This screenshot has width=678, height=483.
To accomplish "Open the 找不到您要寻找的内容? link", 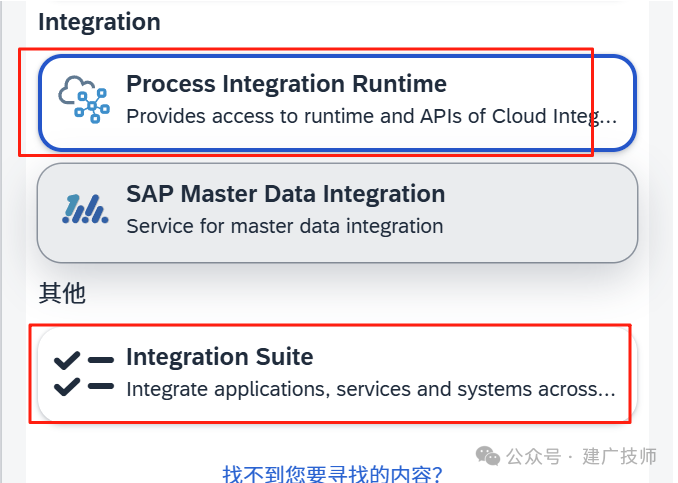I will pos(332,474).
